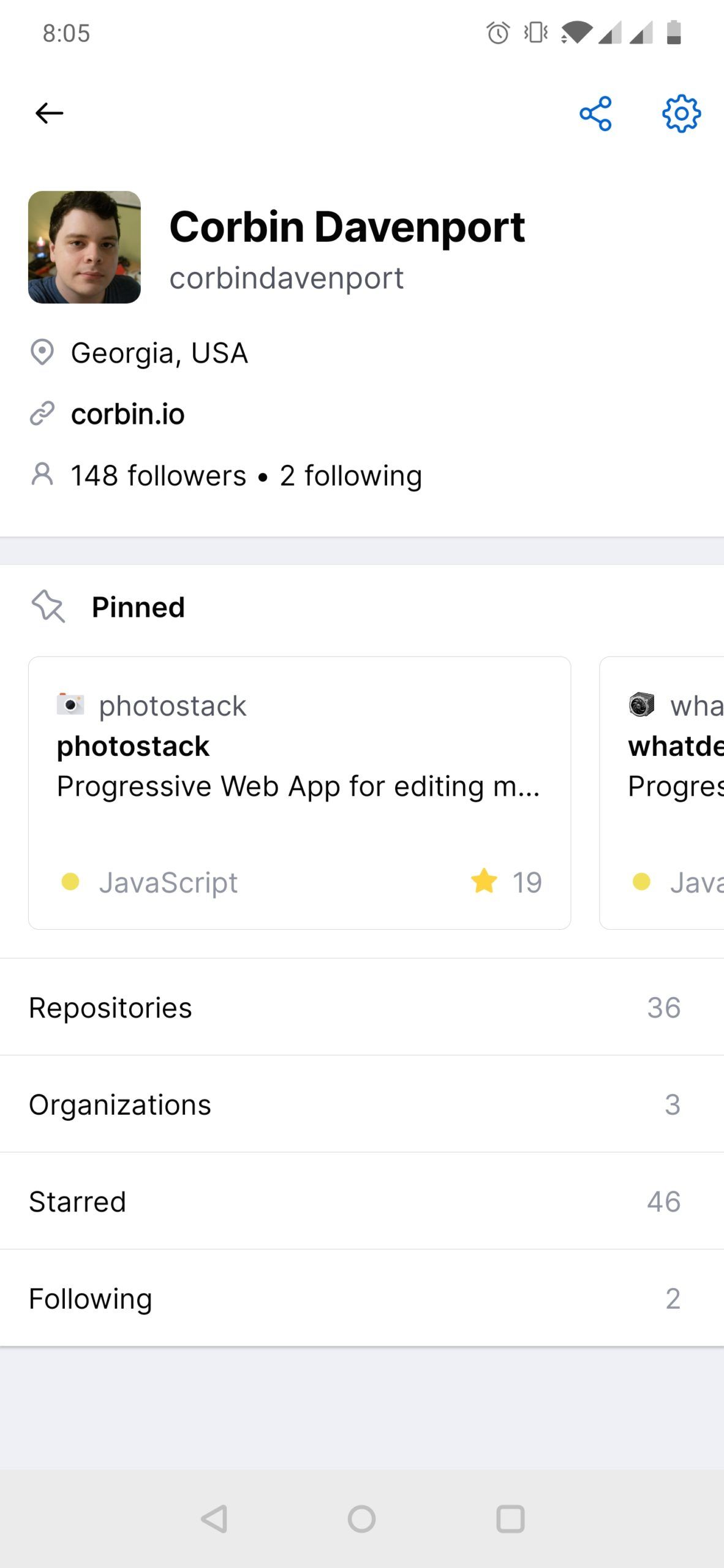Open the Starred row
724x1568 pixels.
coord(362,1201)
